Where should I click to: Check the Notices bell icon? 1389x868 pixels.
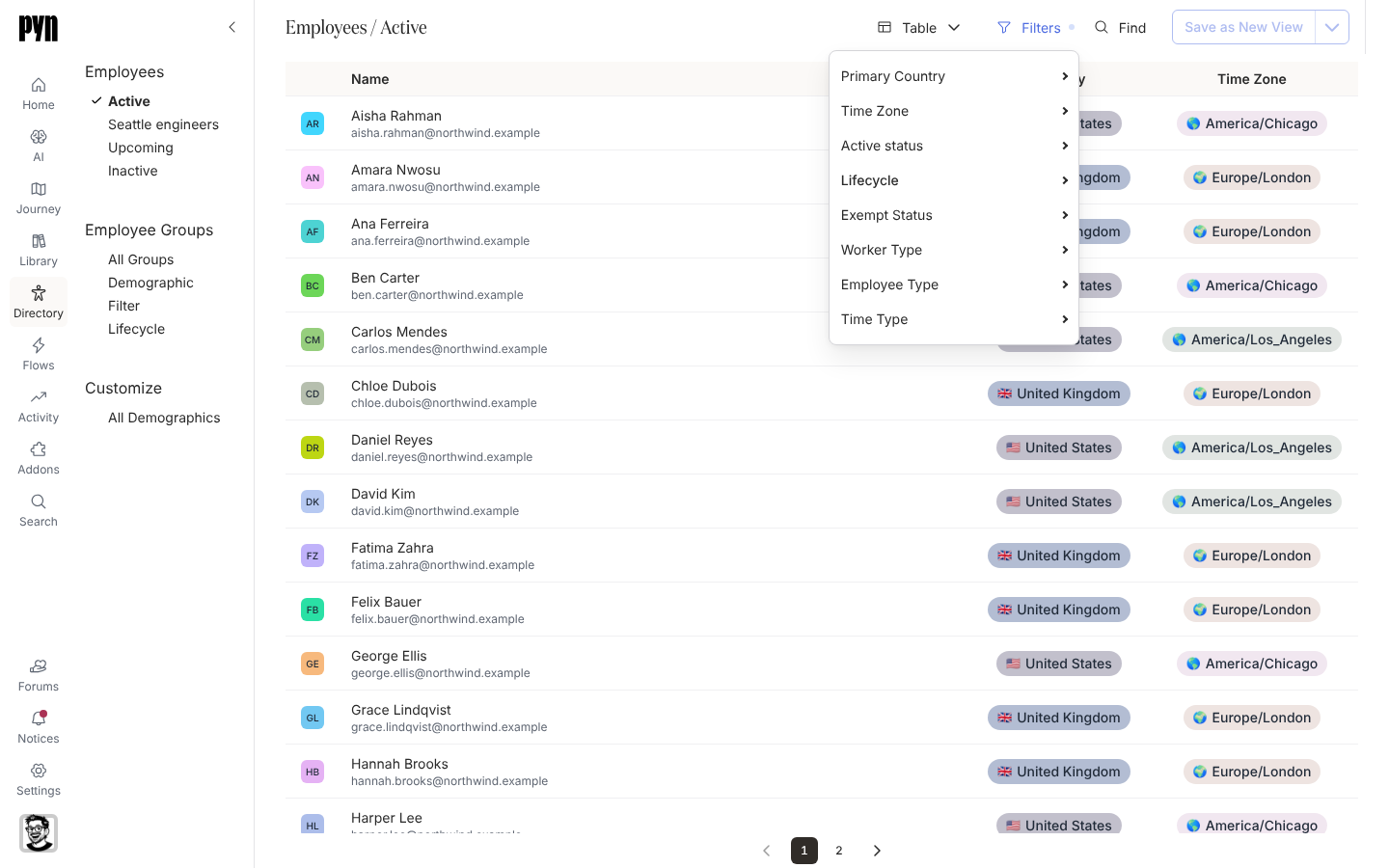tap(39, 727)
